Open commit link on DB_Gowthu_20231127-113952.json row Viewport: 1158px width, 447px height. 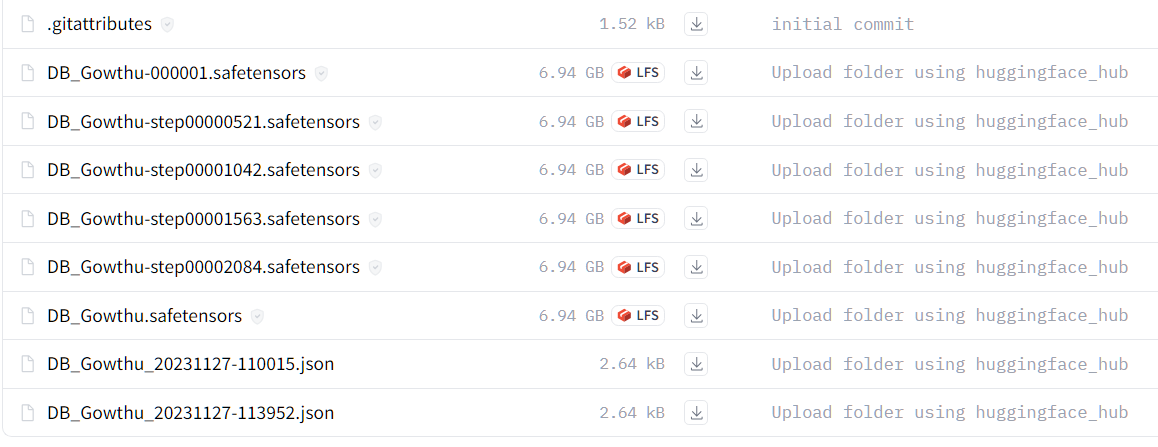(950, 413)
